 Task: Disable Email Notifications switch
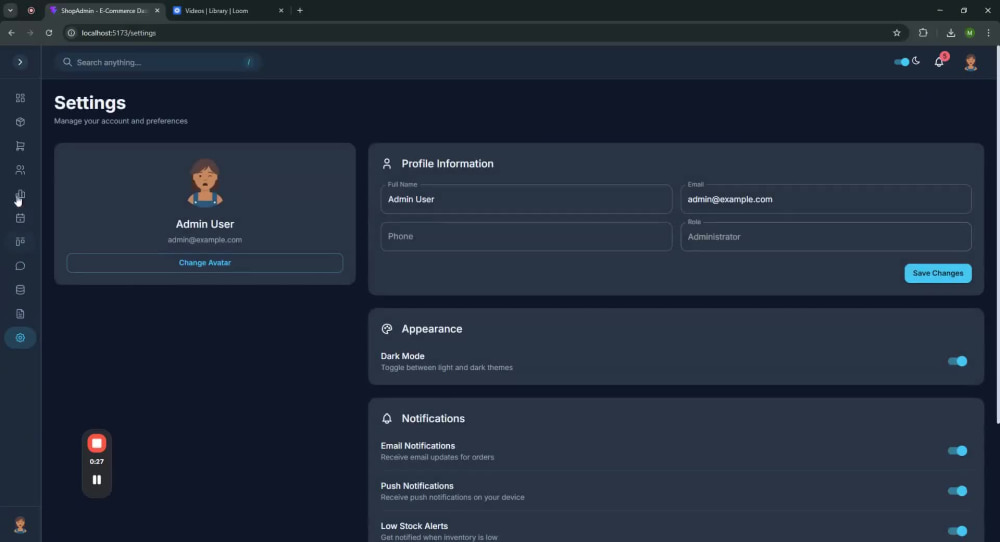coord(957,451)
